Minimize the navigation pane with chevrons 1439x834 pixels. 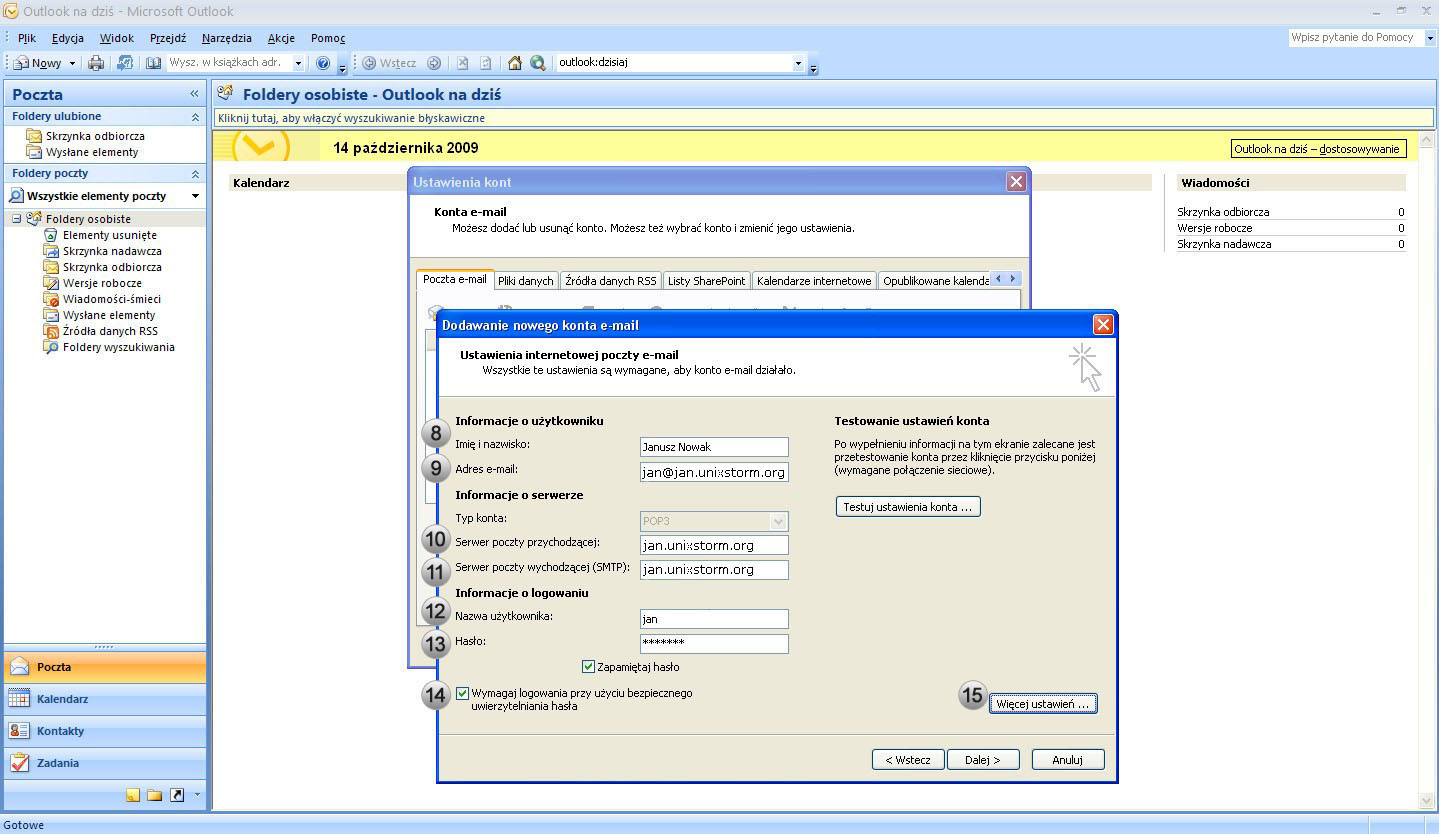coord(194,94)
